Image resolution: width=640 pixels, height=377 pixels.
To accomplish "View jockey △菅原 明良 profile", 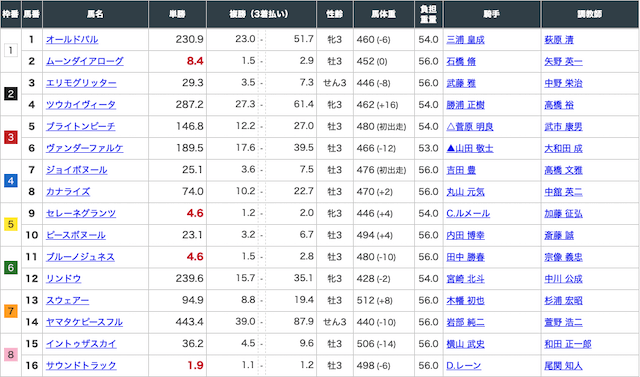I will (470, 126).
